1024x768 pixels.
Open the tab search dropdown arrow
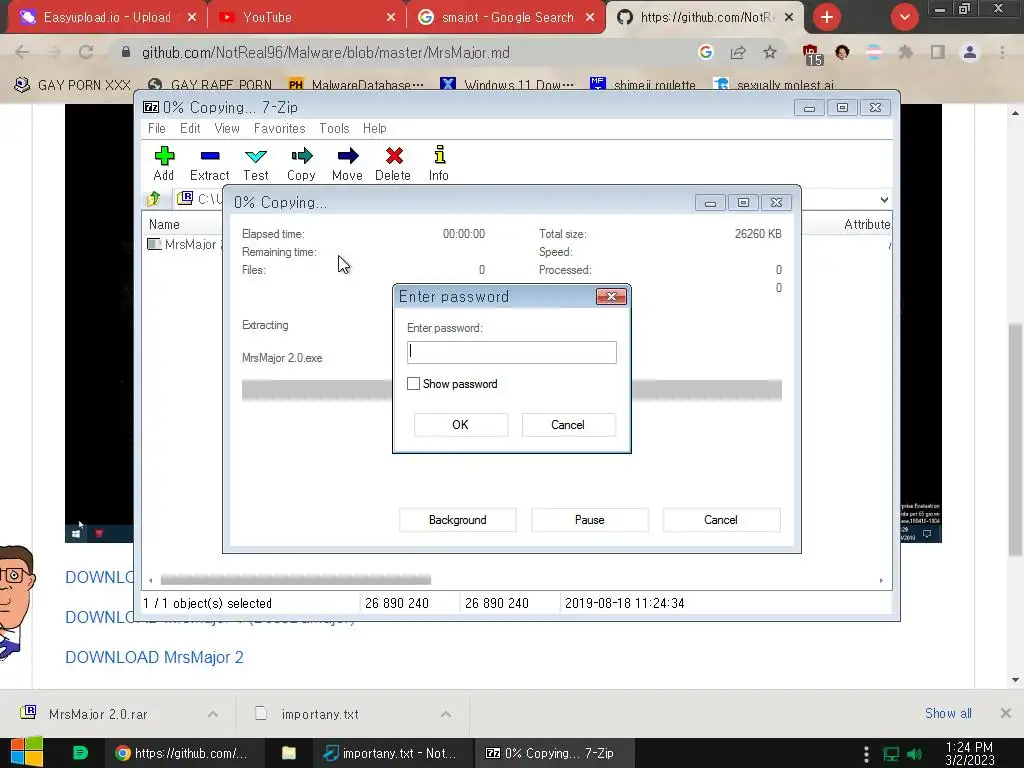[904, 17]
